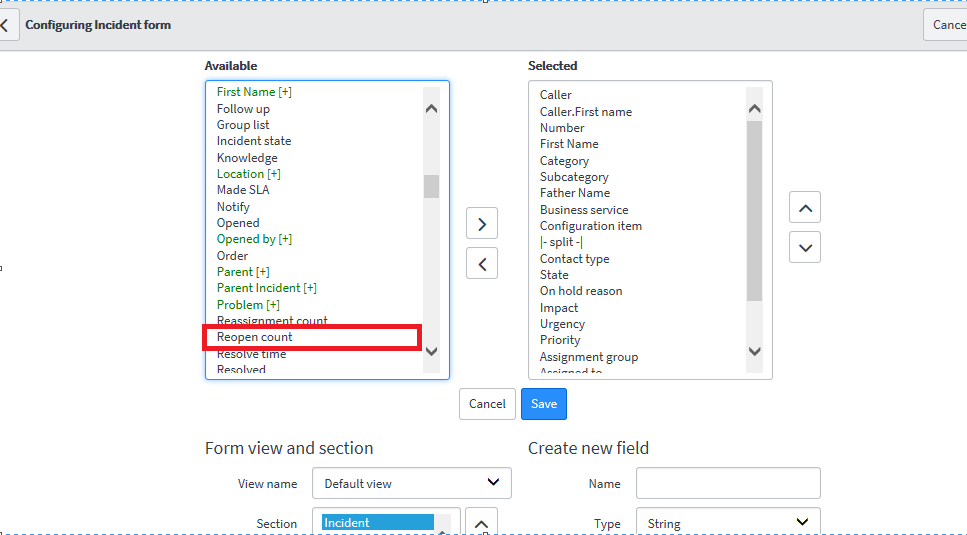This screenshot has width=967, height=535.
Task: Click the Save button
Action: (544, 404)
